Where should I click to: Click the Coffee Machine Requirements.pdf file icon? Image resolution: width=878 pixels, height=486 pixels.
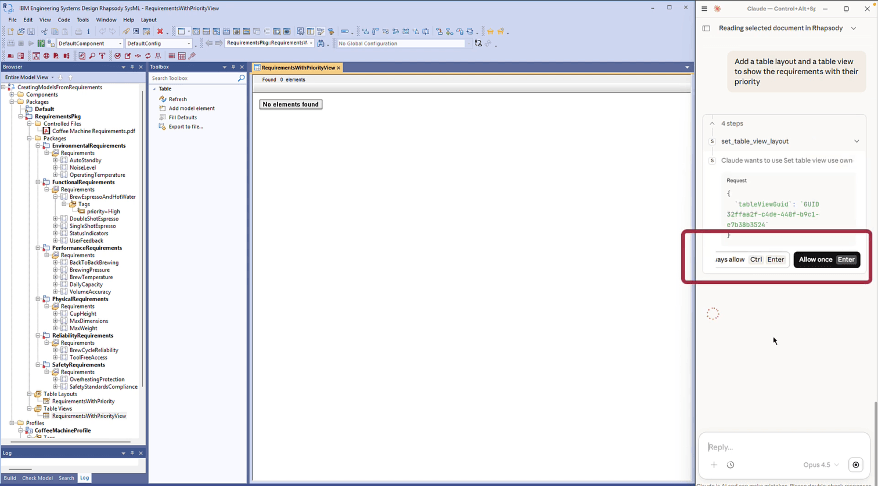tap(47, 131)
